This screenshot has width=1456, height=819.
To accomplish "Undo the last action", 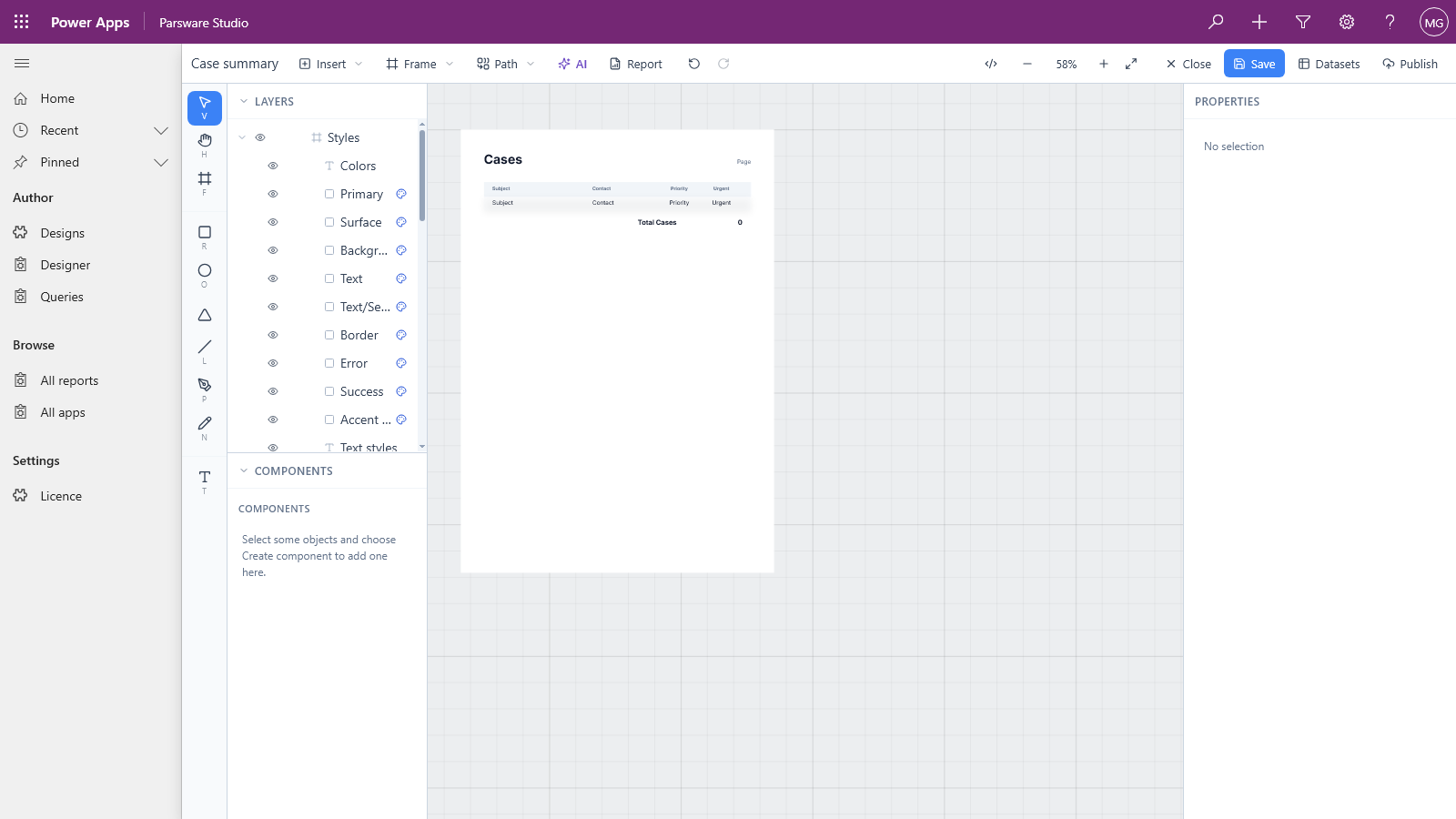I will point(694,64).
